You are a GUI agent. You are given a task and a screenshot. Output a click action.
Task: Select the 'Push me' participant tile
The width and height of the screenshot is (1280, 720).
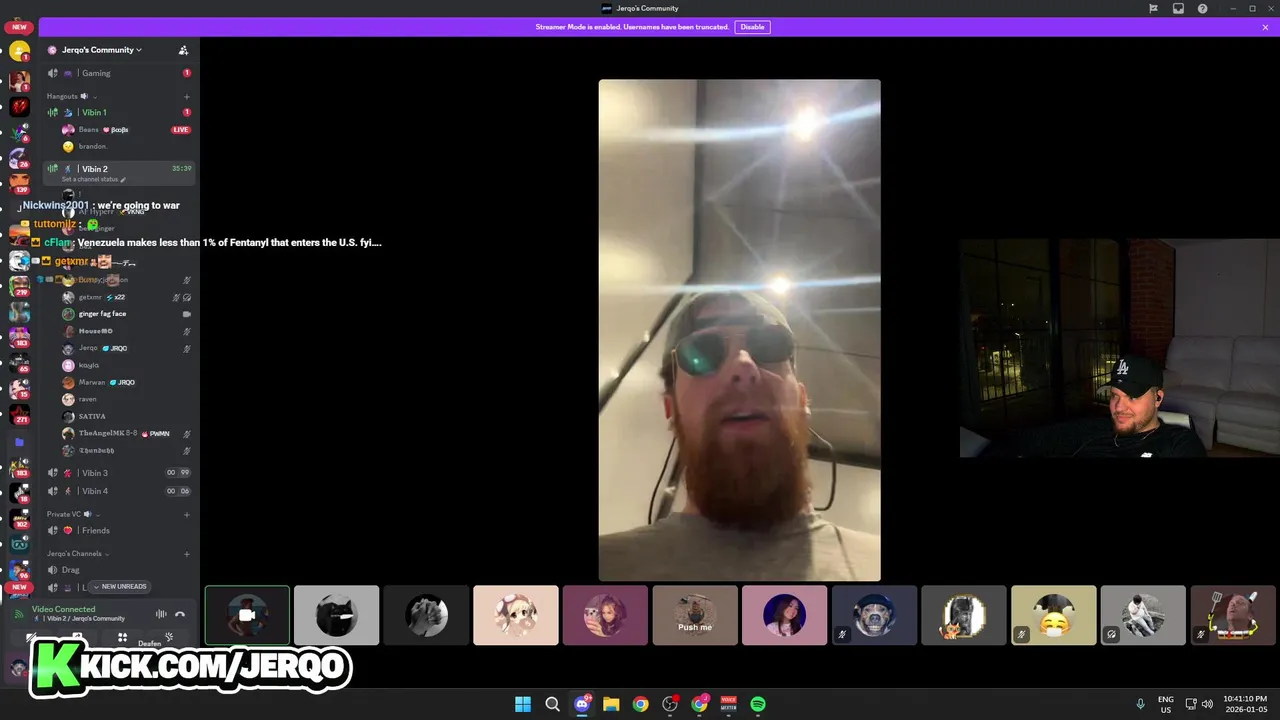tap(695, 615)
